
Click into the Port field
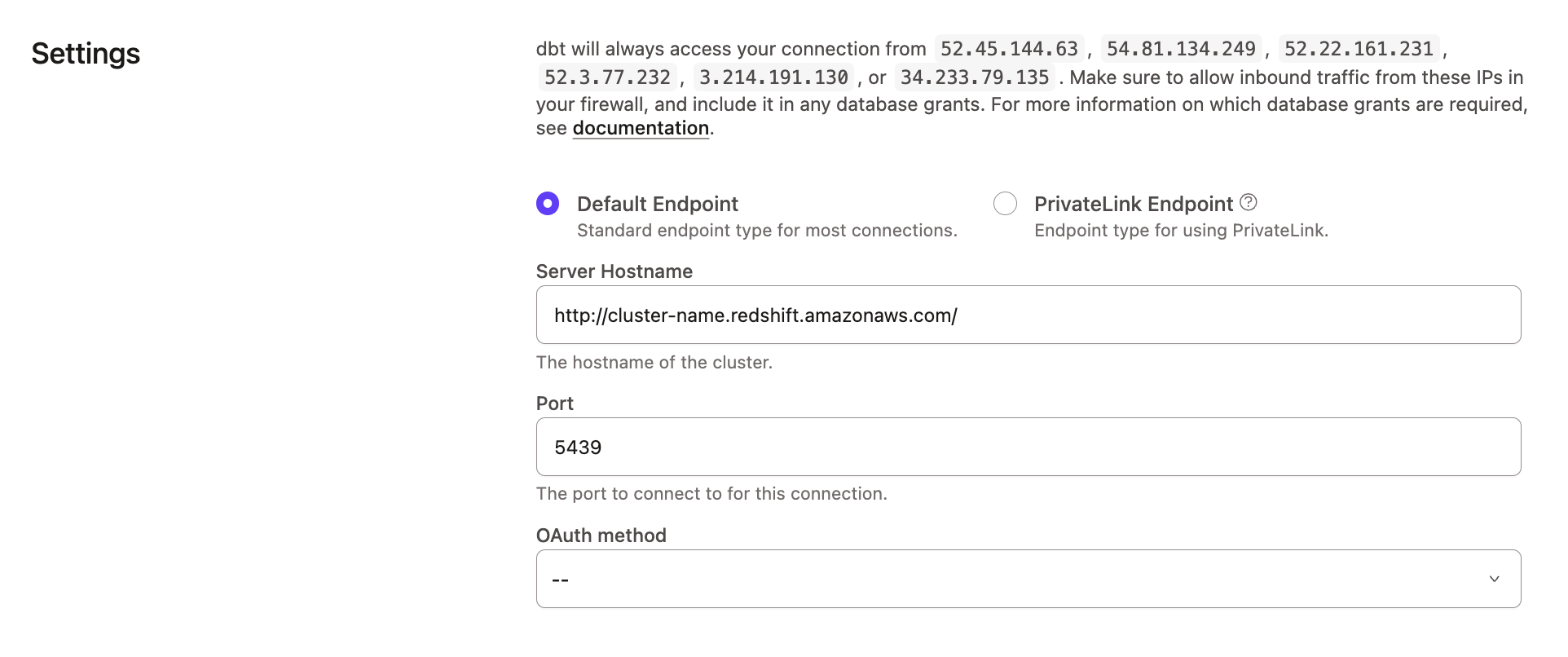1027,447
